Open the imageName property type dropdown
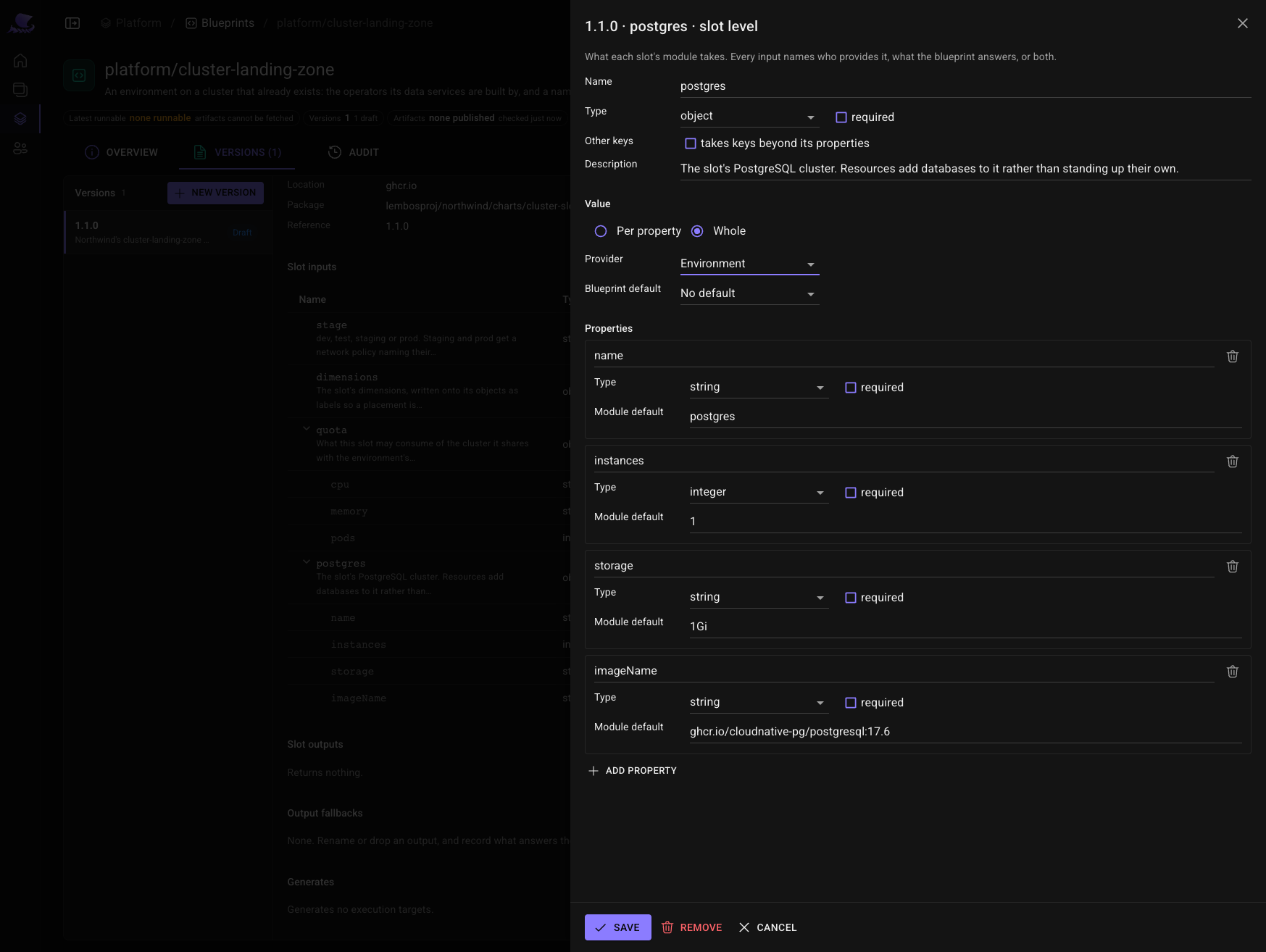 pyautogui.click(x=759, y=702)
